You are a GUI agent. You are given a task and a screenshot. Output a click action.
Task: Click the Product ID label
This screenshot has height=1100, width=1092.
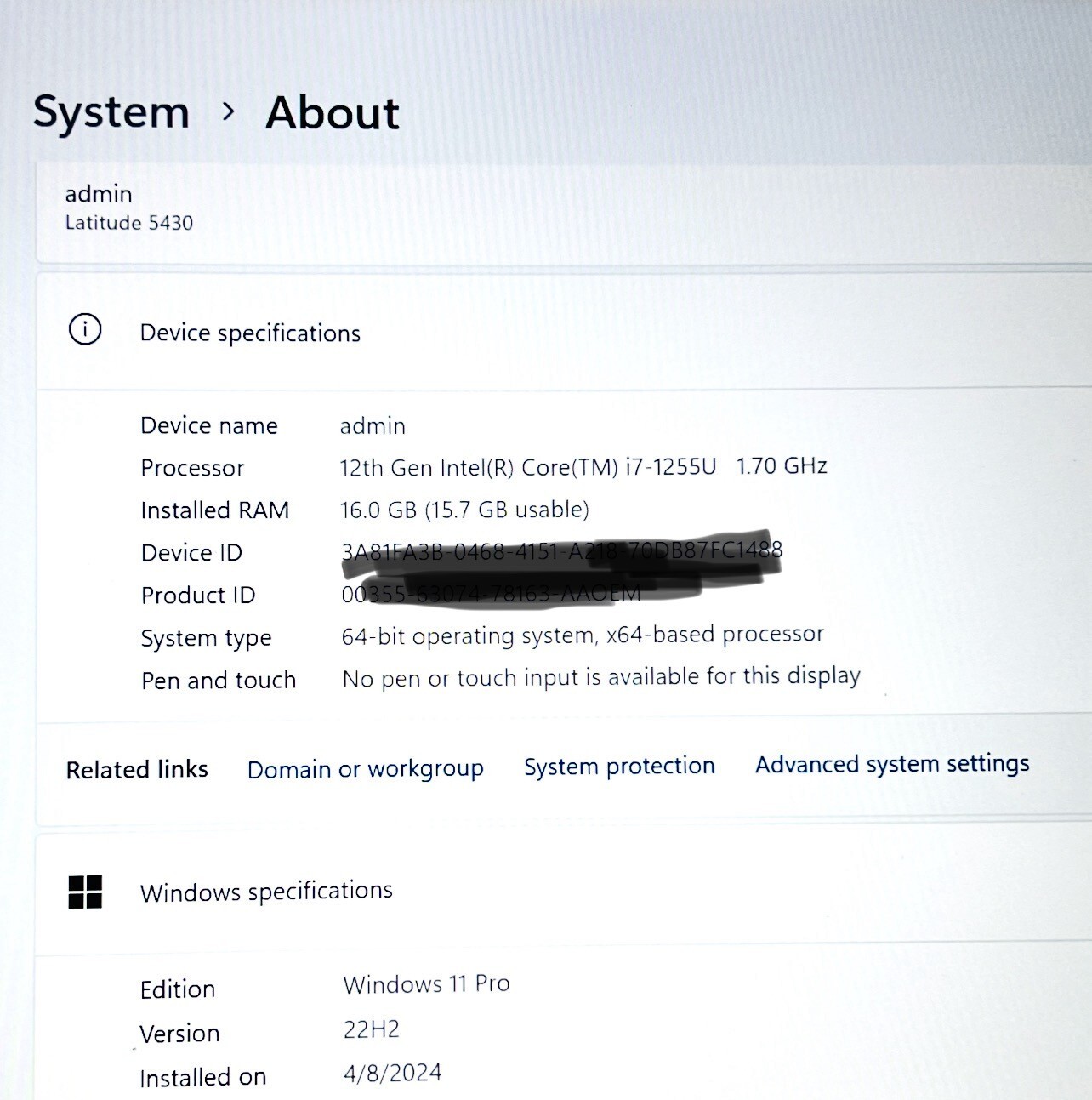click(198, 596)
